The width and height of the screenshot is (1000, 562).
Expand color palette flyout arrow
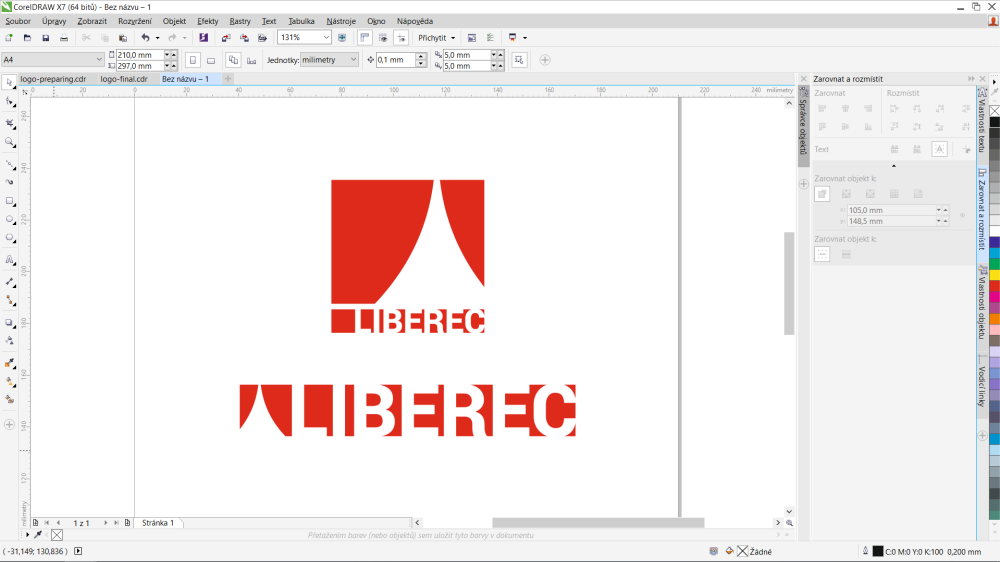click(x=994, y=82)
